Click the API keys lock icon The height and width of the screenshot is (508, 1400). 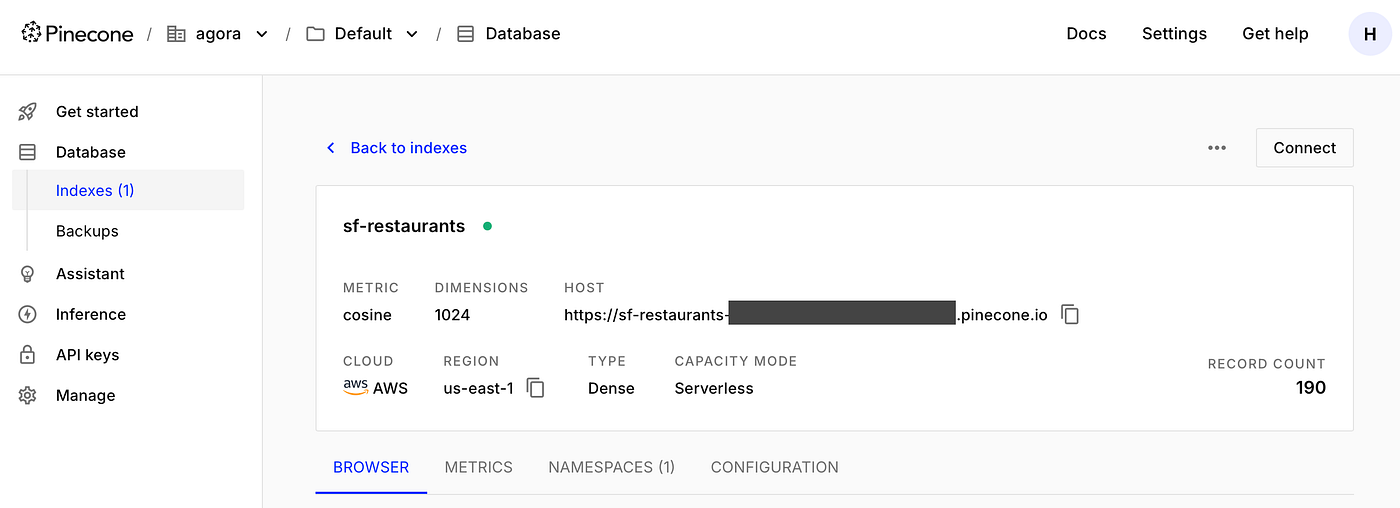tap(28, 355)
